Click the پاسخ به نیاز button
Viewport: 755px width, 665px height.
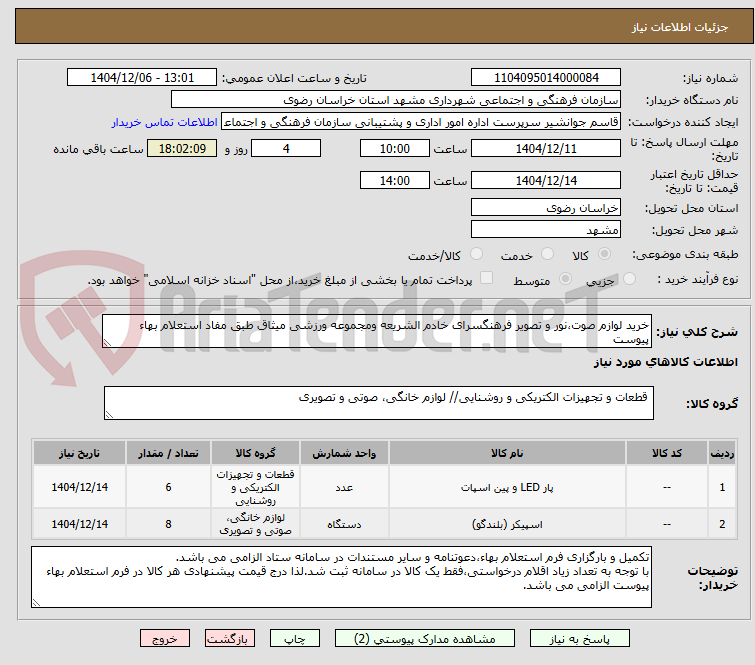pyautogui.click(x=579, y=639)
